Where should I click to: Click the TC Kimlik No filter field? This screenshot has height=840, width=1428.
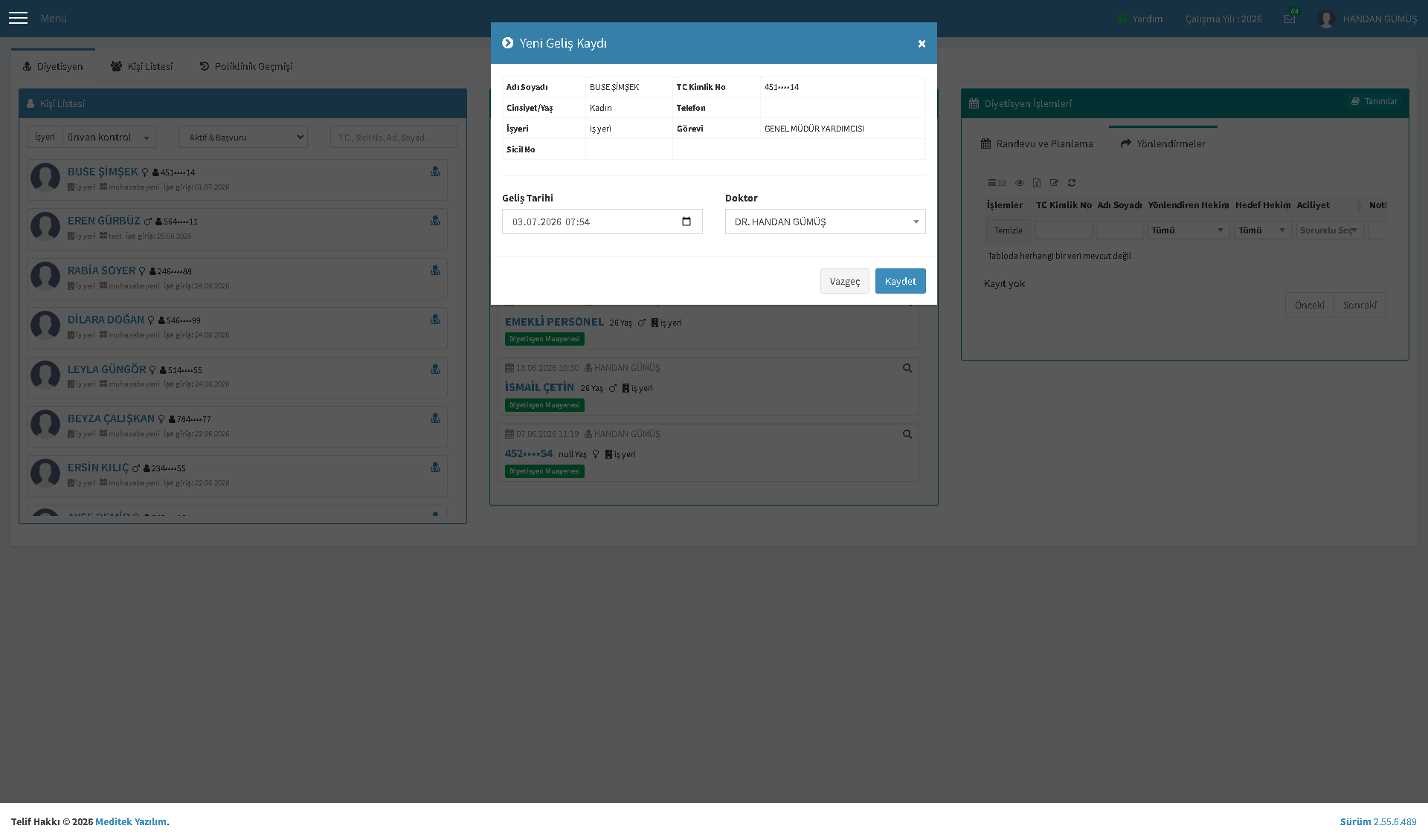click(1064, 230)
